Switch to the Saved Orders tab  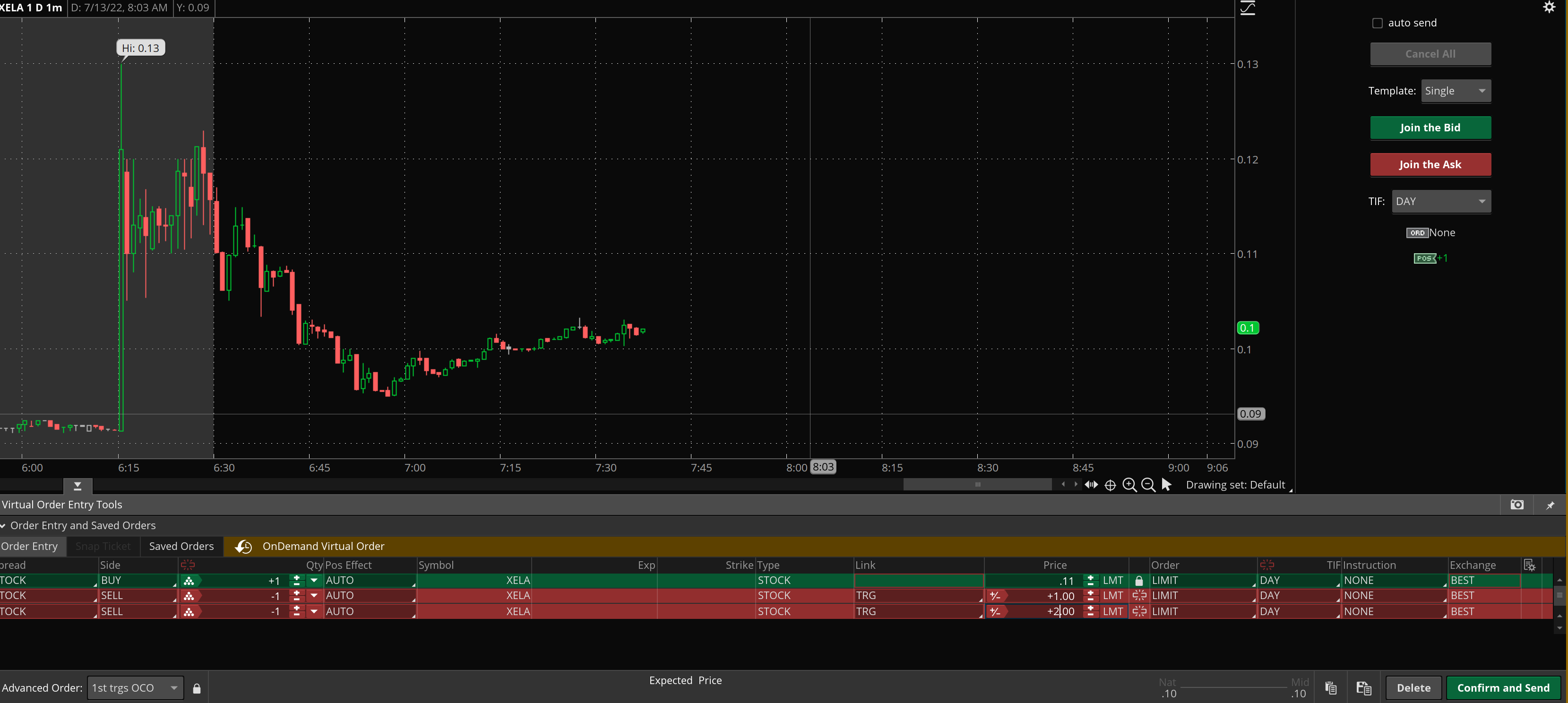click(x=181, y=546)
